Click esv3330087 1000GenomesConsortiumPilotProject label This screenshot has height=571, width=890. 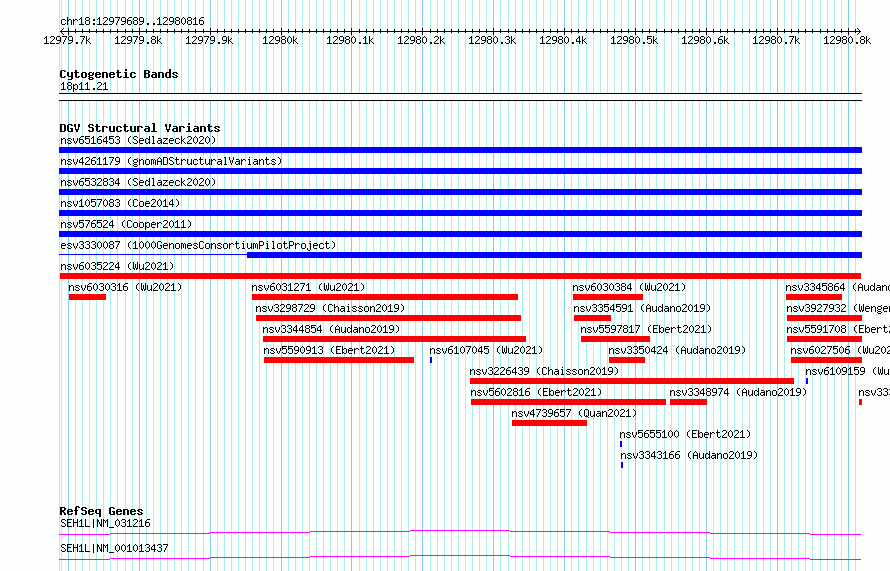198,245
